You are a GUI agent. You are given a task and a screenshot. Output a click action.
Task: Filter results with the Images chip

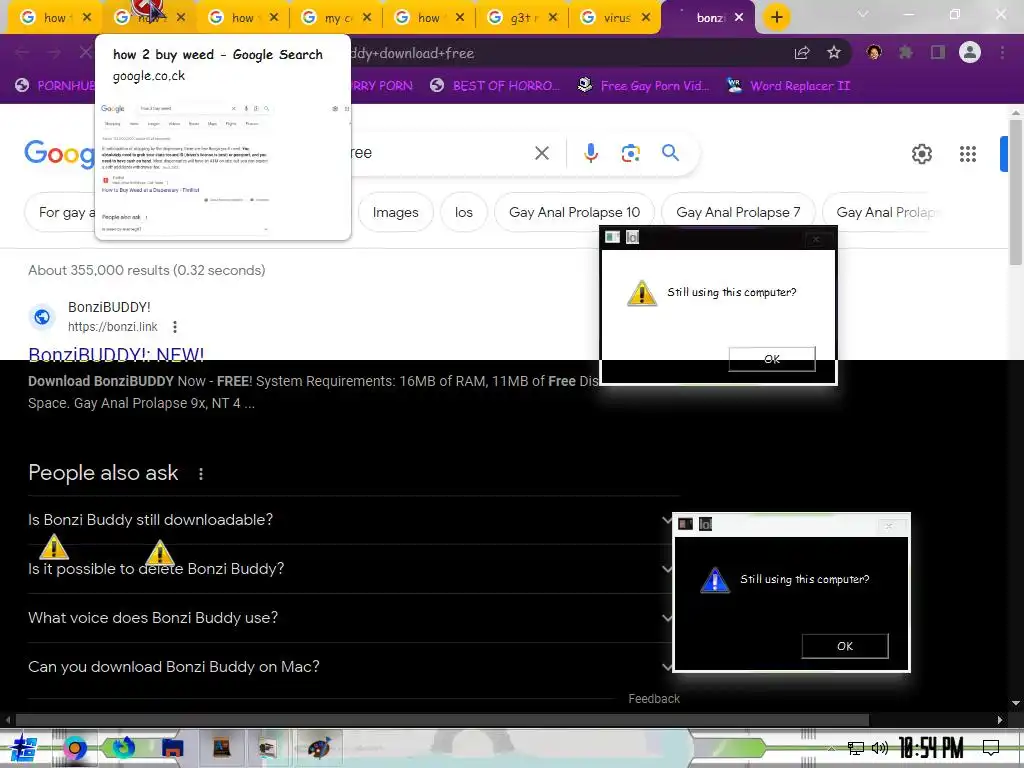[395, 212]
